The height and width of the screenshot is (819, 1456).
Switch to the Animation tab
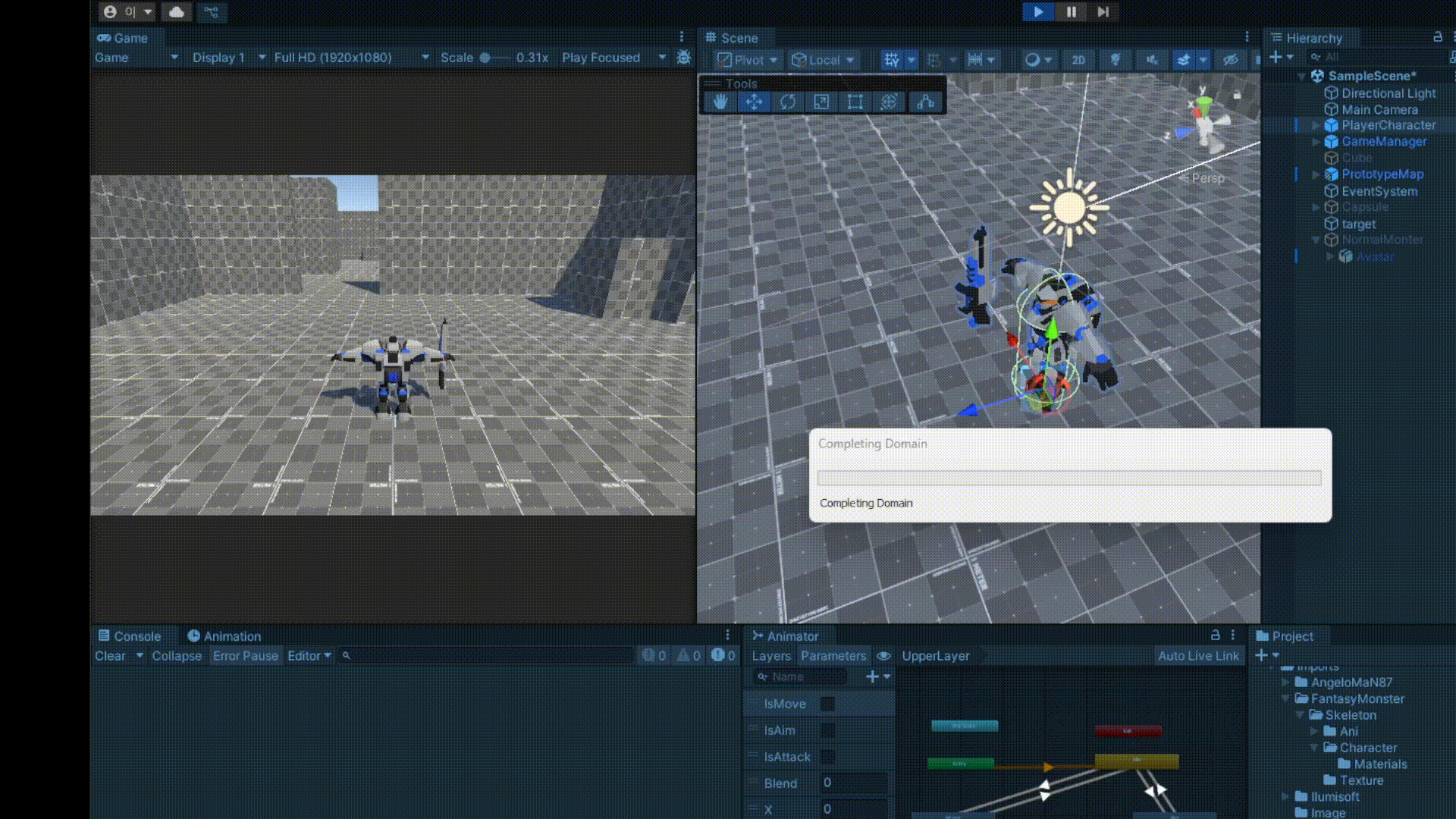pyautogui.click(x=224, y=636)
